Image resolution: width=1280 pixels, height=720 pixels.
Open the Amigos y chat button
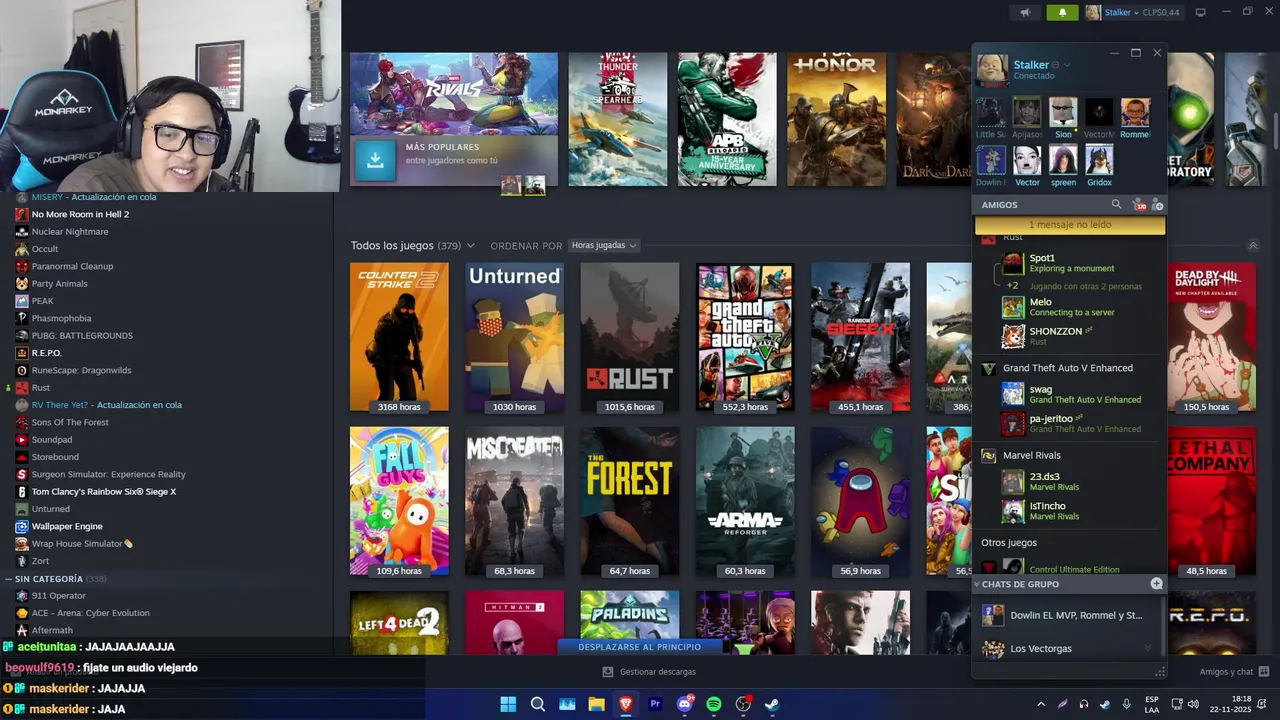coord(1234,672)
